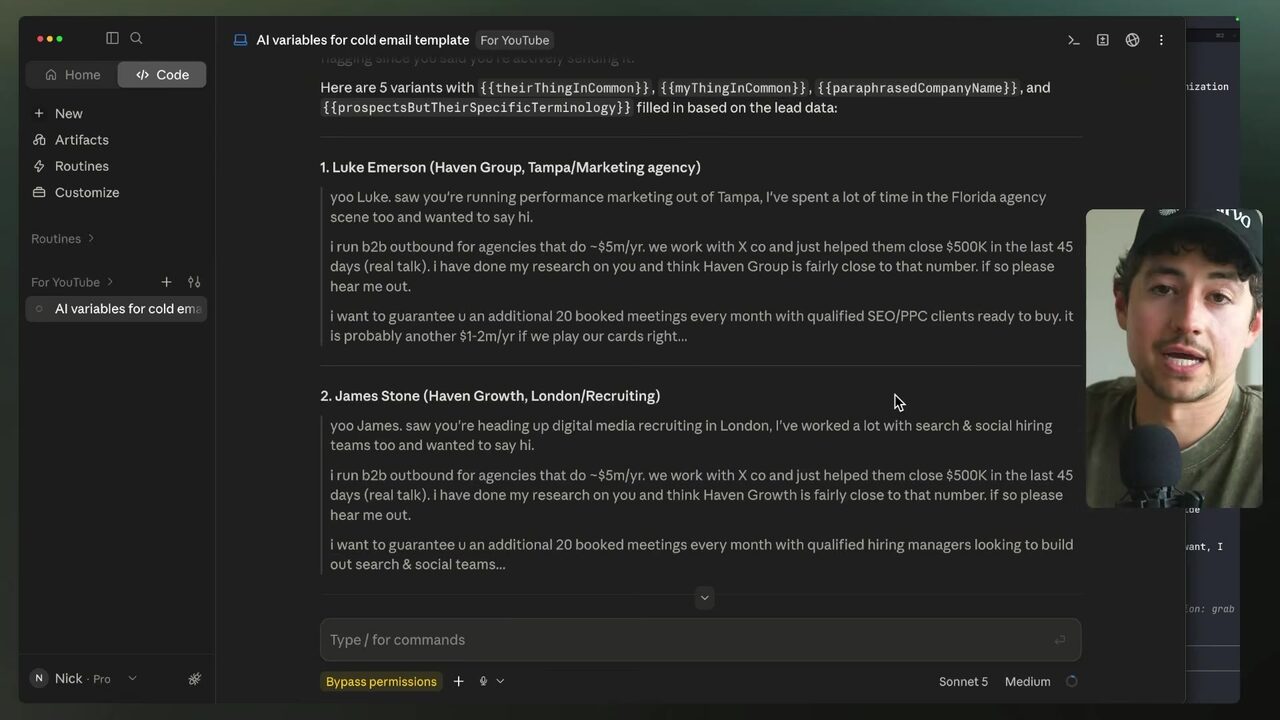Toggle the sidebar panel icon
Image resolution: width=1280 pixels, height=720 pixels.
[112, 38]
